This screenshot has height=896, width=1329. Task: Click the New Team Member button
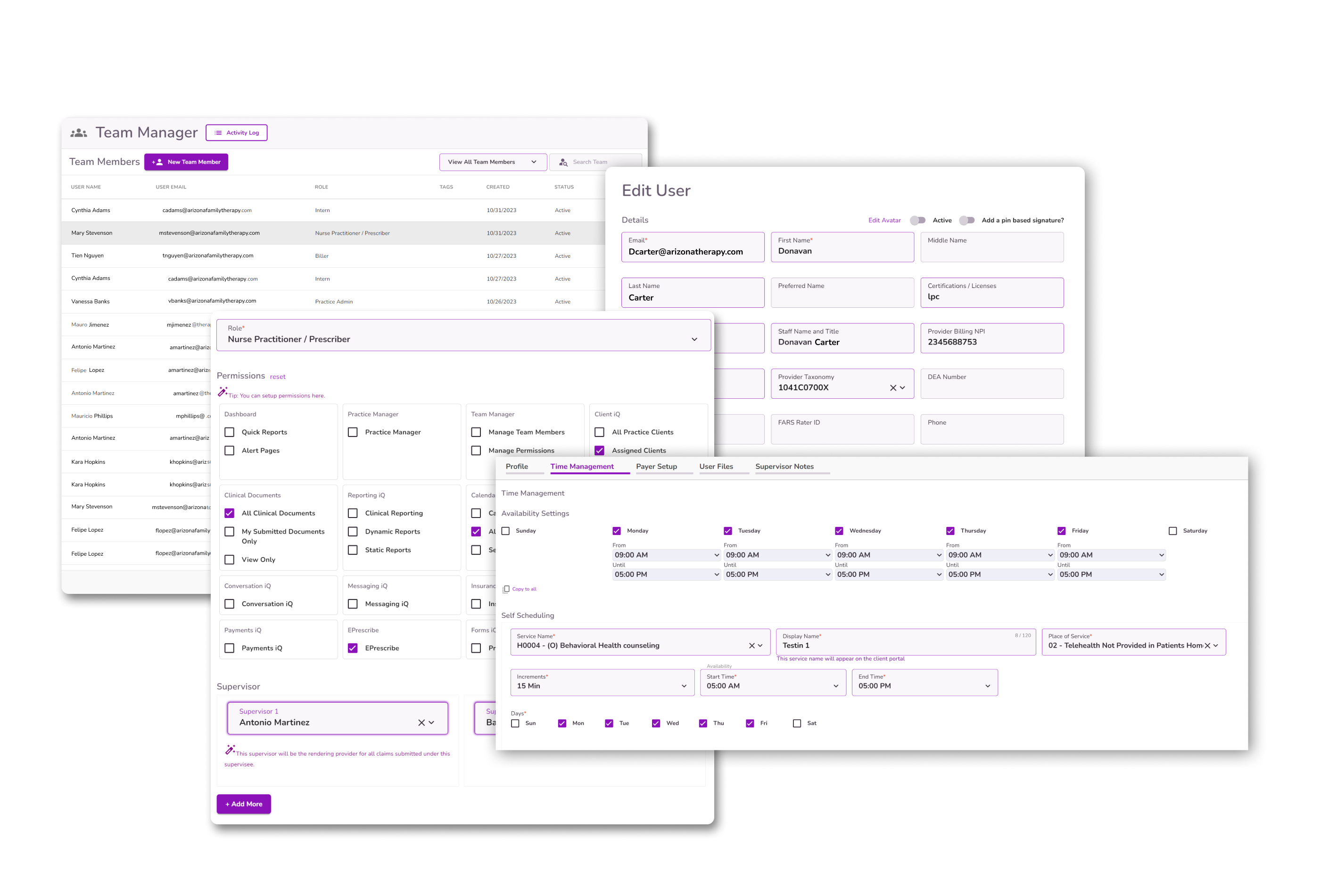point(186,162)
